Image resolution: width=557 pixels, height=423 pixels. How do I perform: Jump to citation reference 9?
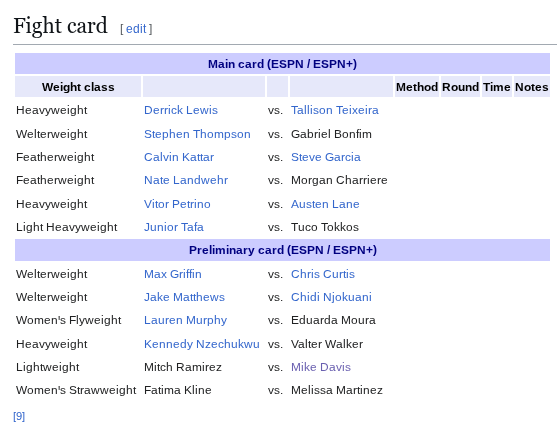pyautogui.click(x=19, y=416)
